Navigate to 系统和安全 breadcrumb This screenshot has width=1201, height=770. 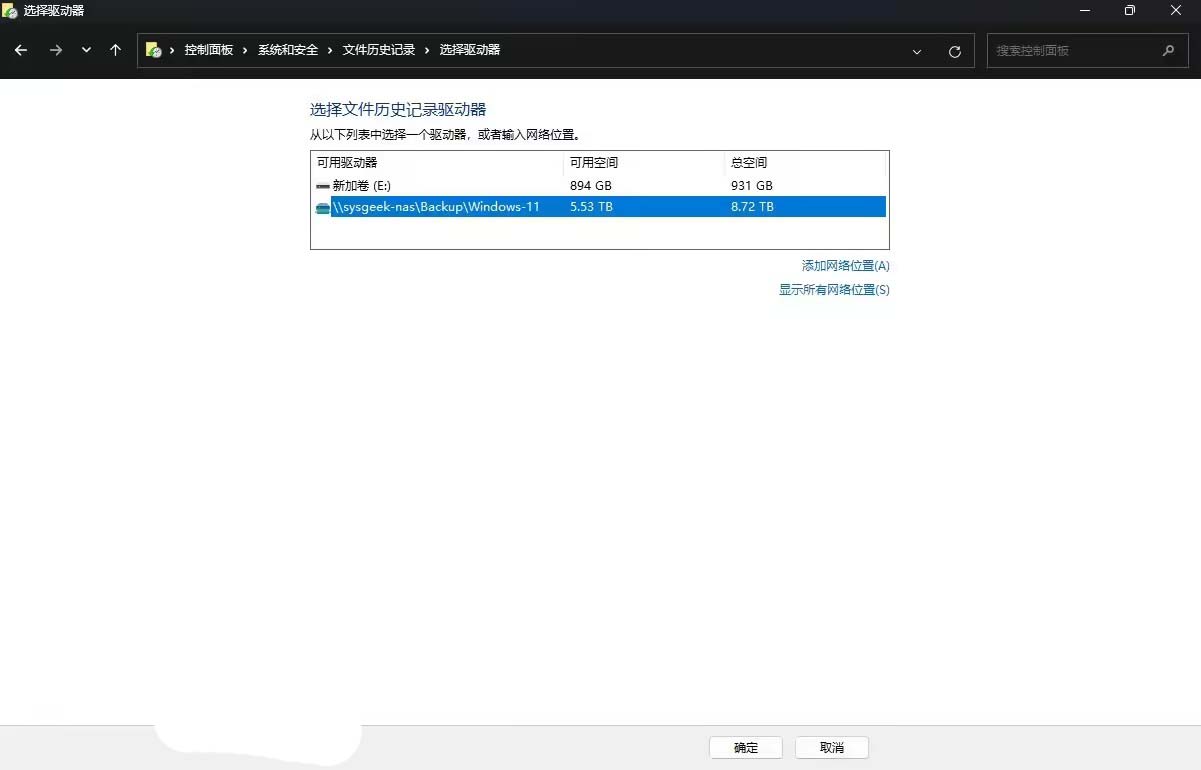coord(288,50)
